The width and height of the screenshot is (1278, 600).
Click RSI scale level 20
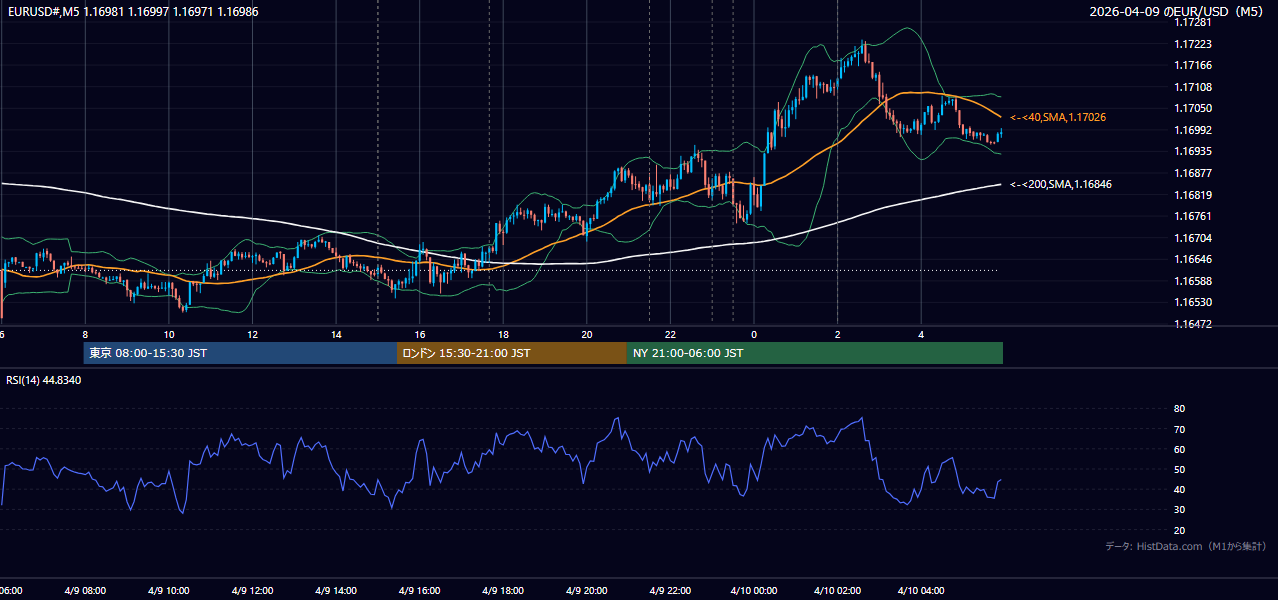[x=1180, y=530]
